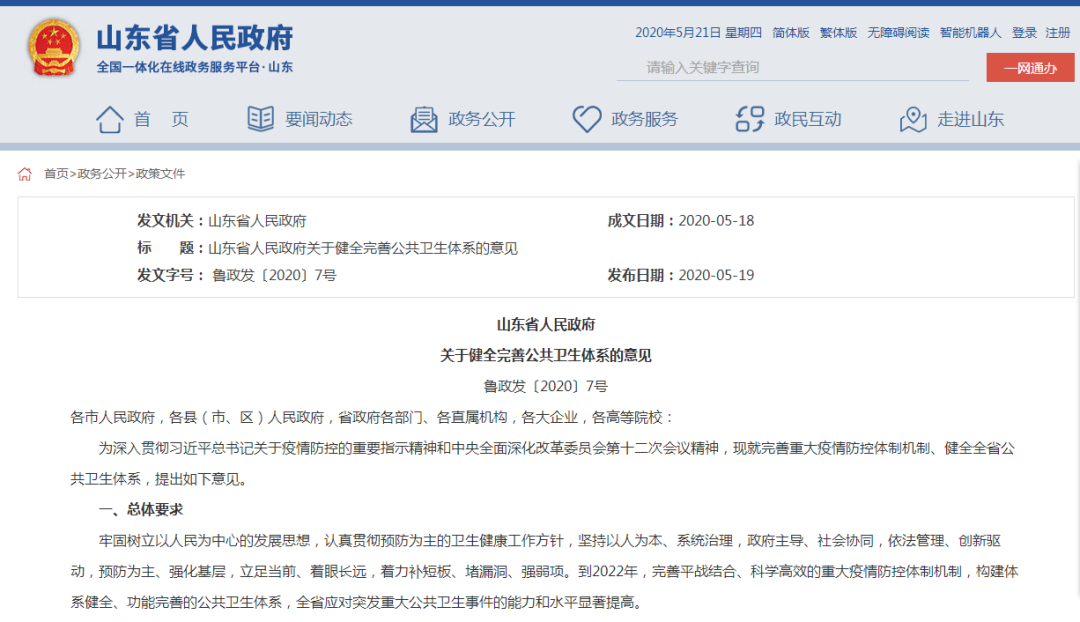The image size is (1080, 622).
Task: Click the envelope icon beside 政务公开
Action: (424, 119)
